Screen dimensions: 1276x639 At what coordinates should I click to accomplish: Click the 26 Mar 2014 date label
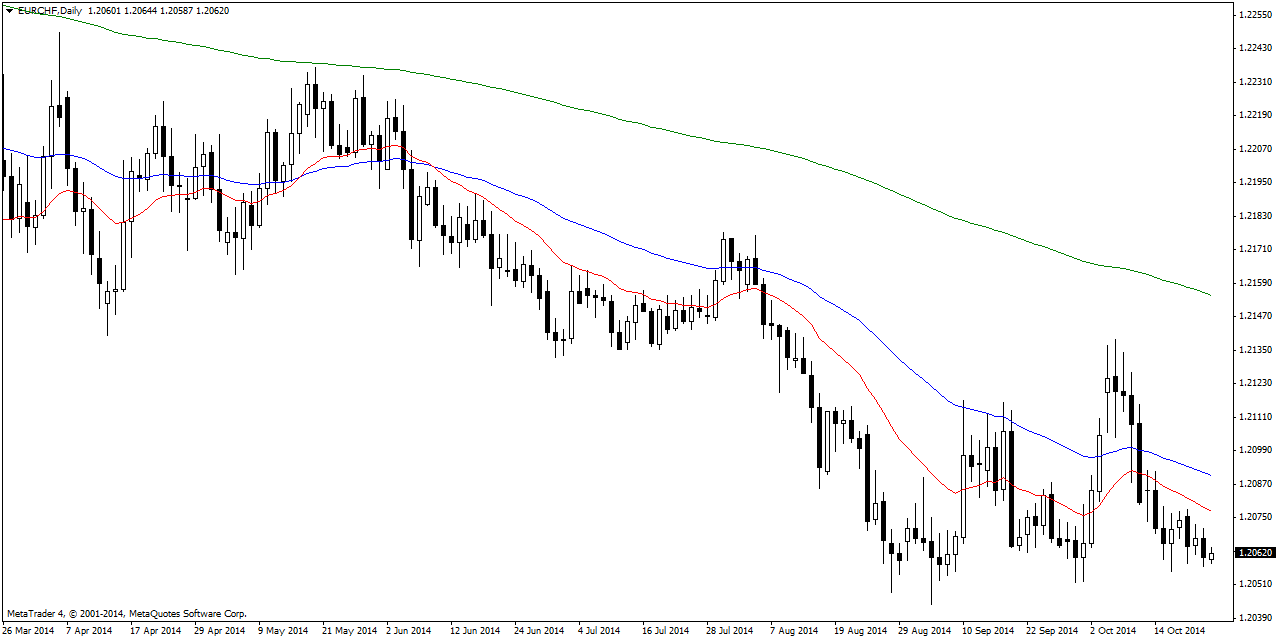click(29, 631)
